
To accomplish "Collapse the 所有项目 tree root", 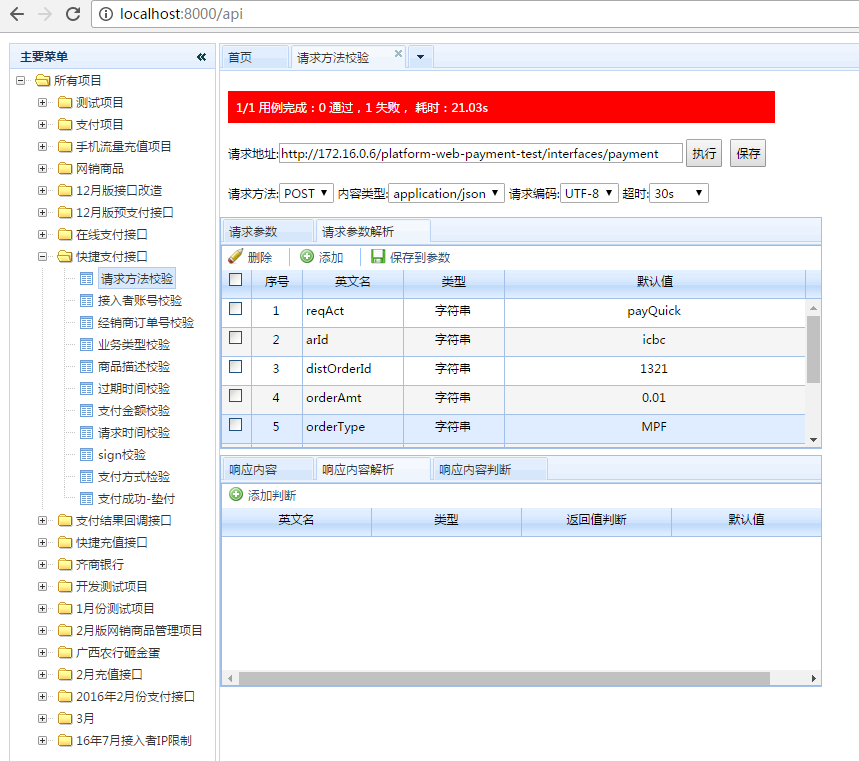I will (20, 81).
